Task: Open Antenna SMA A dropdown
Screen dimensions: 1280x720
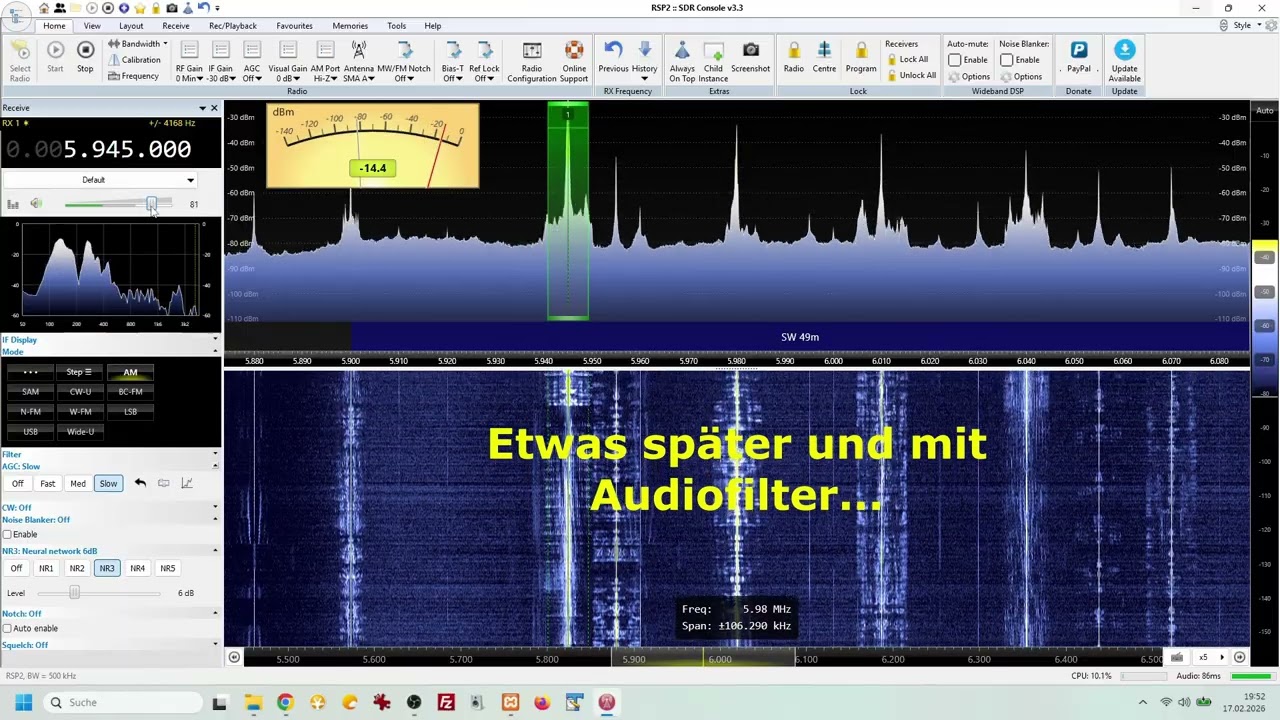Action: click(359, 62)
